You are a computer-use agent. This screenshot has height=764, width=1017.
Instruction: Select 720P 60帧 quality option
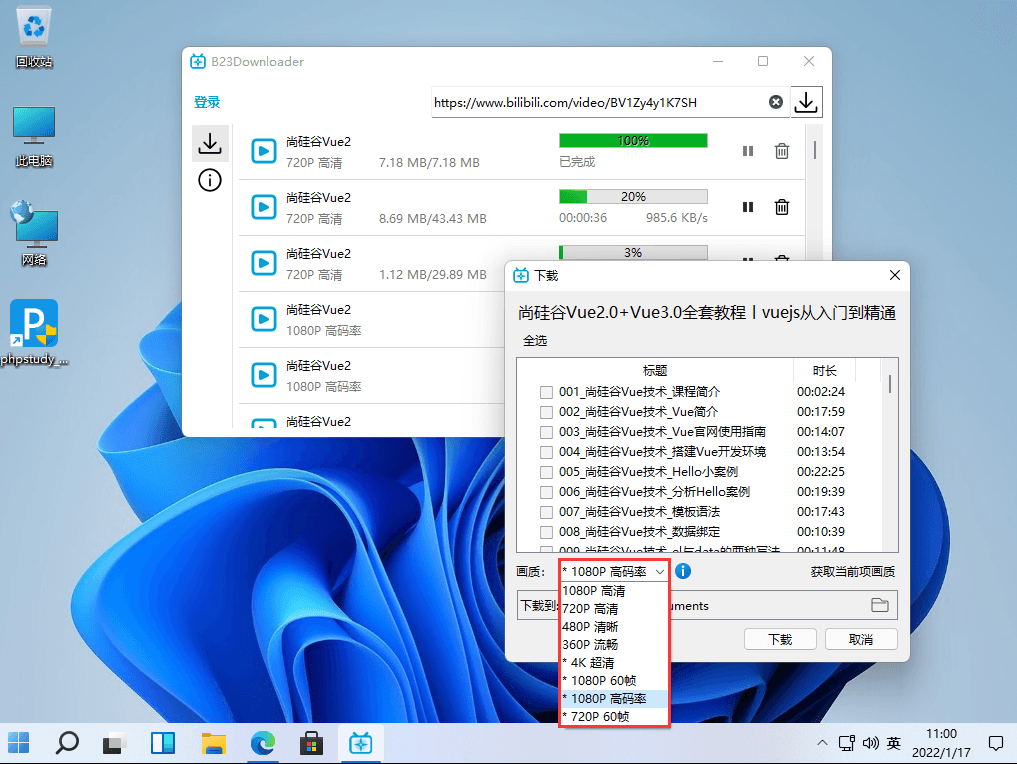614,717
